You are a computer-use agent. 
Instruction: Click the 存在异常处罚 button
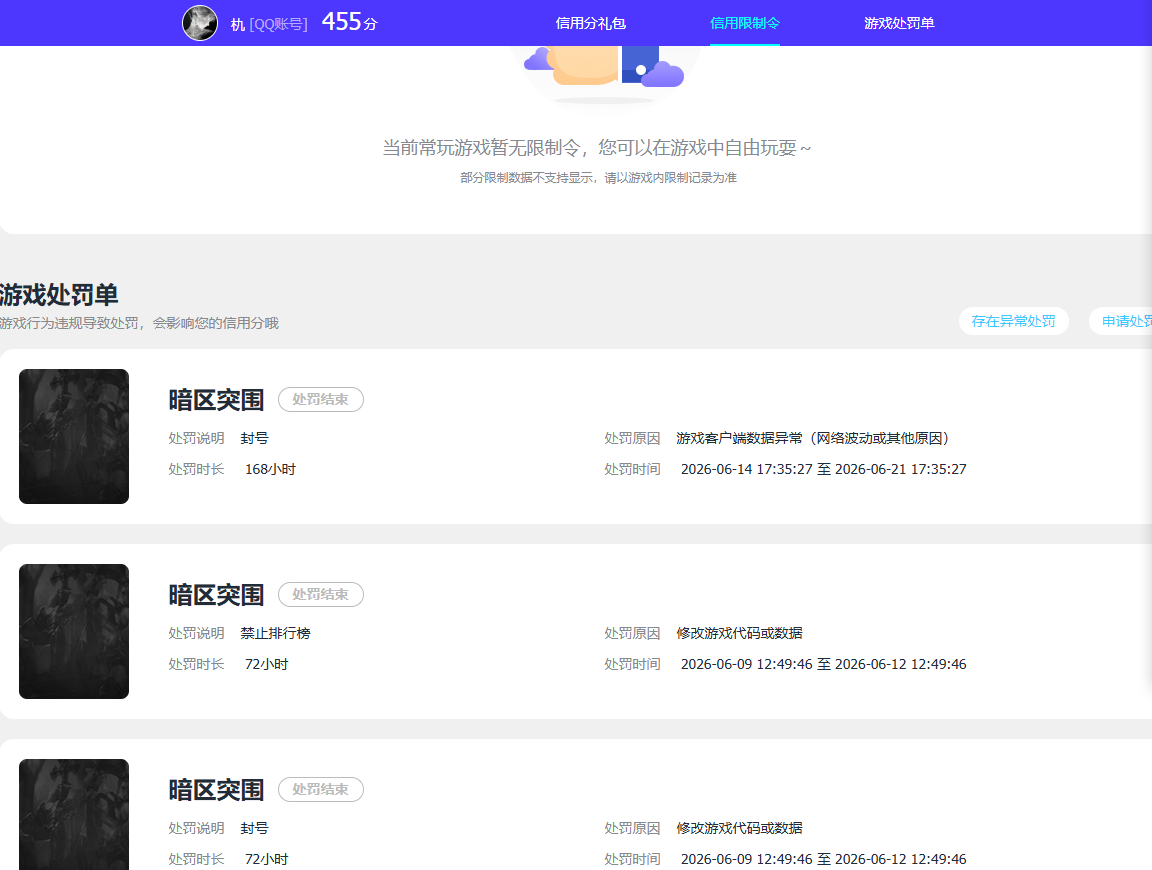pyautogui.click(x=1013, y=321)
